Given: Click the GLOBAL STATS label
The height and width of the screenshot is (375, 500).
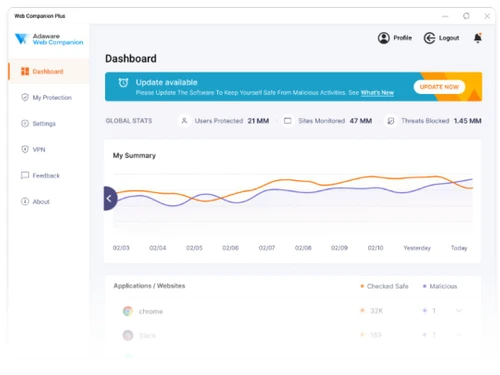Looking at the screenshot, I should 129,121.
